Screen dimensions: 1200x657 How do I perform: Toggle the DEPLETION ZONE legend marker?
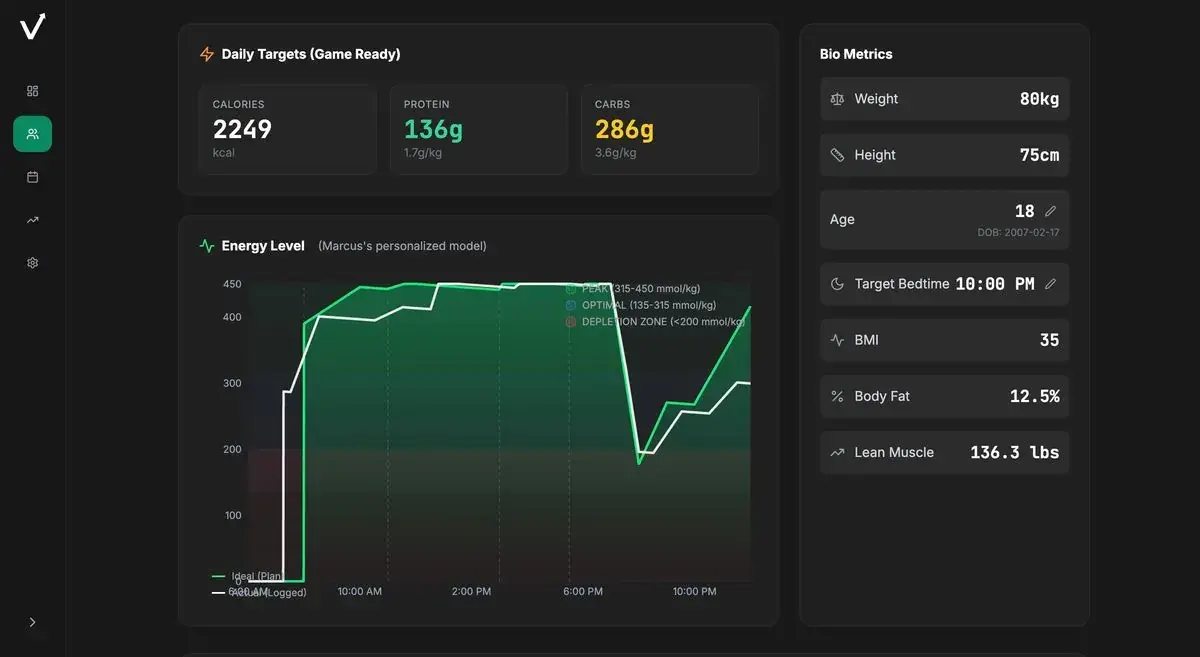pyautogui.click(x=570, y=322)
